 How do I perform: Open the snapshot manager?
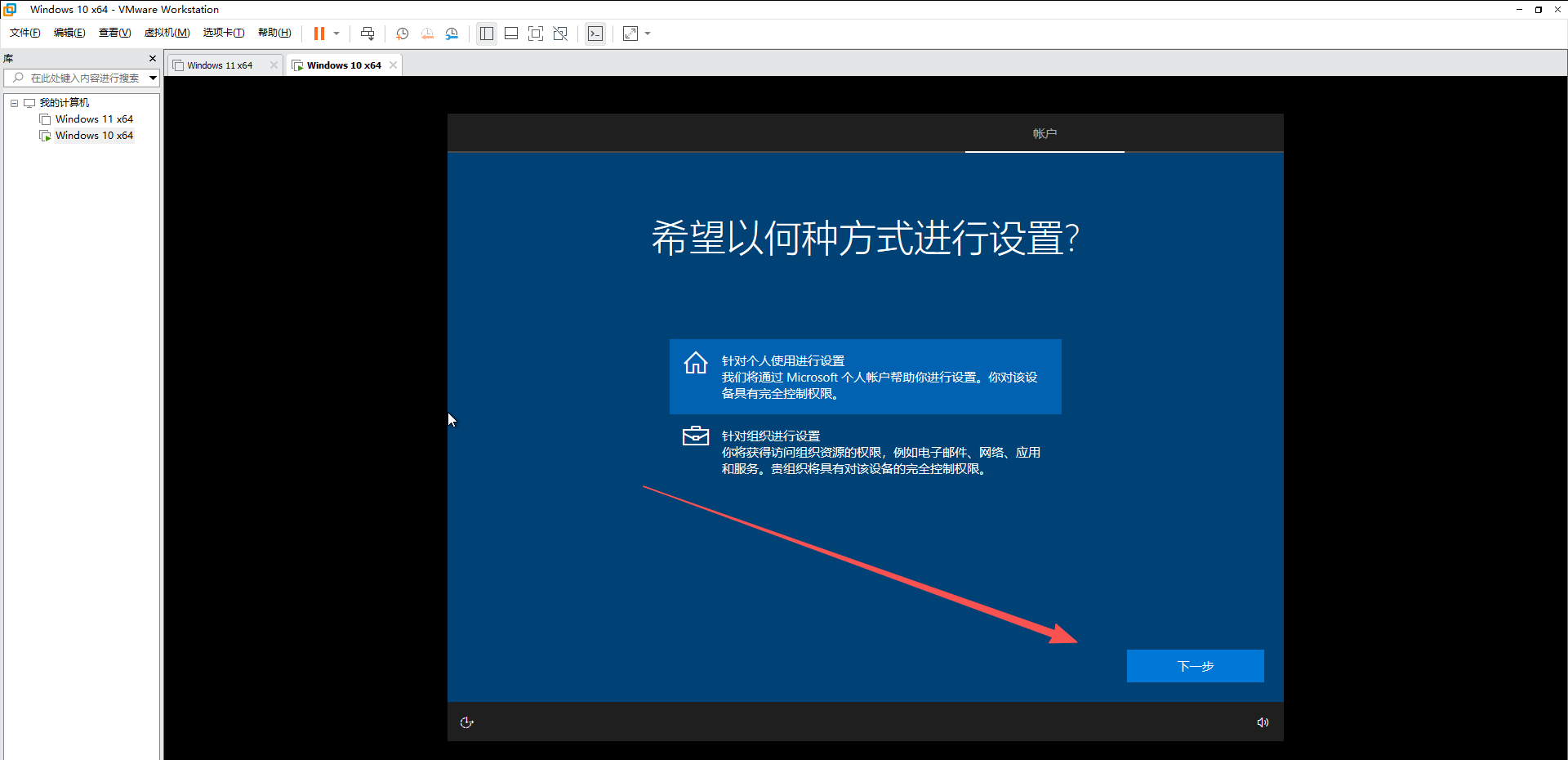[x=452, y=34]
